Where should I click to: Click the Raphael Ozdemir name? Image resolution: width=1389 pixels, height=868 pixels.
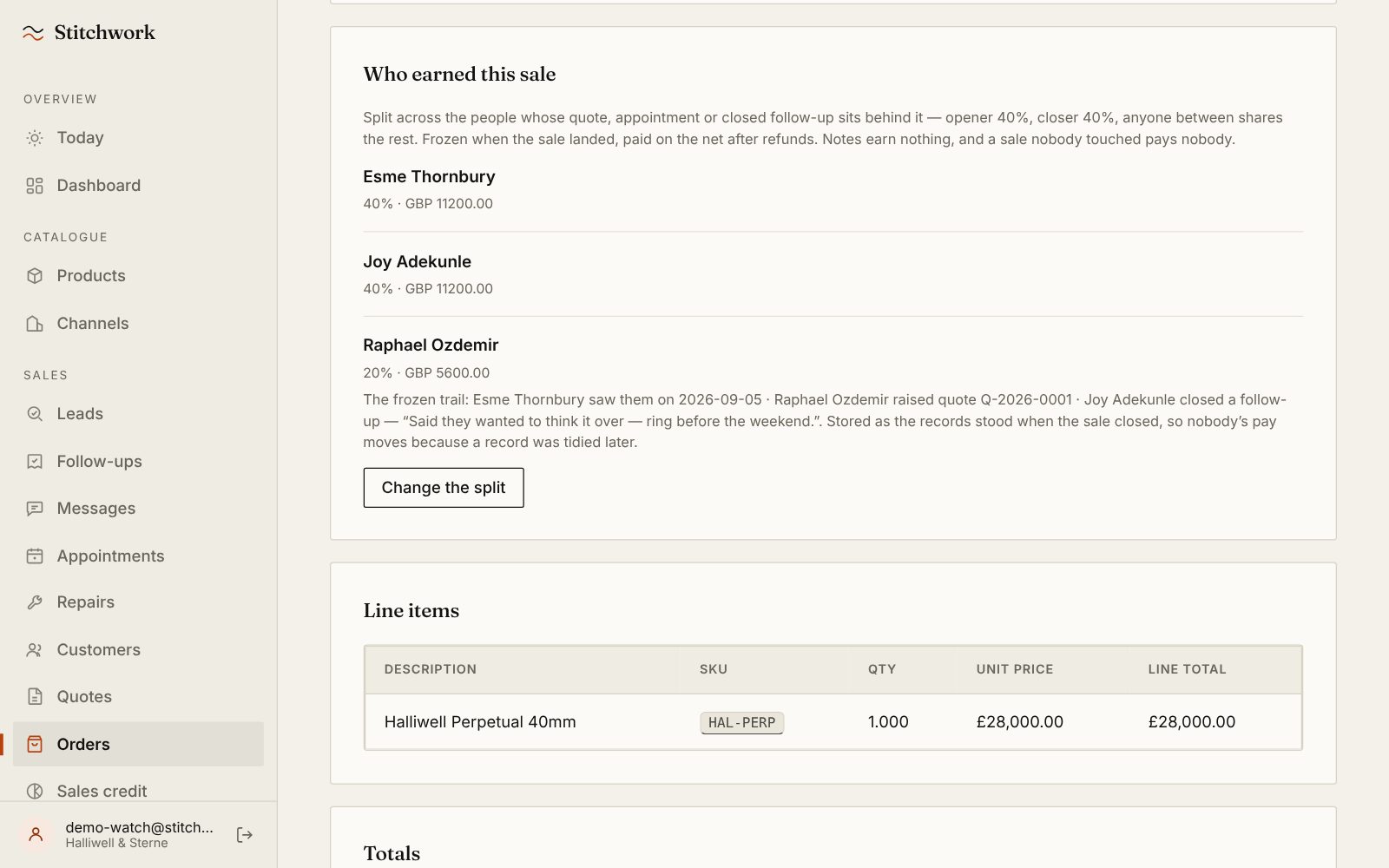click(431, 345)
